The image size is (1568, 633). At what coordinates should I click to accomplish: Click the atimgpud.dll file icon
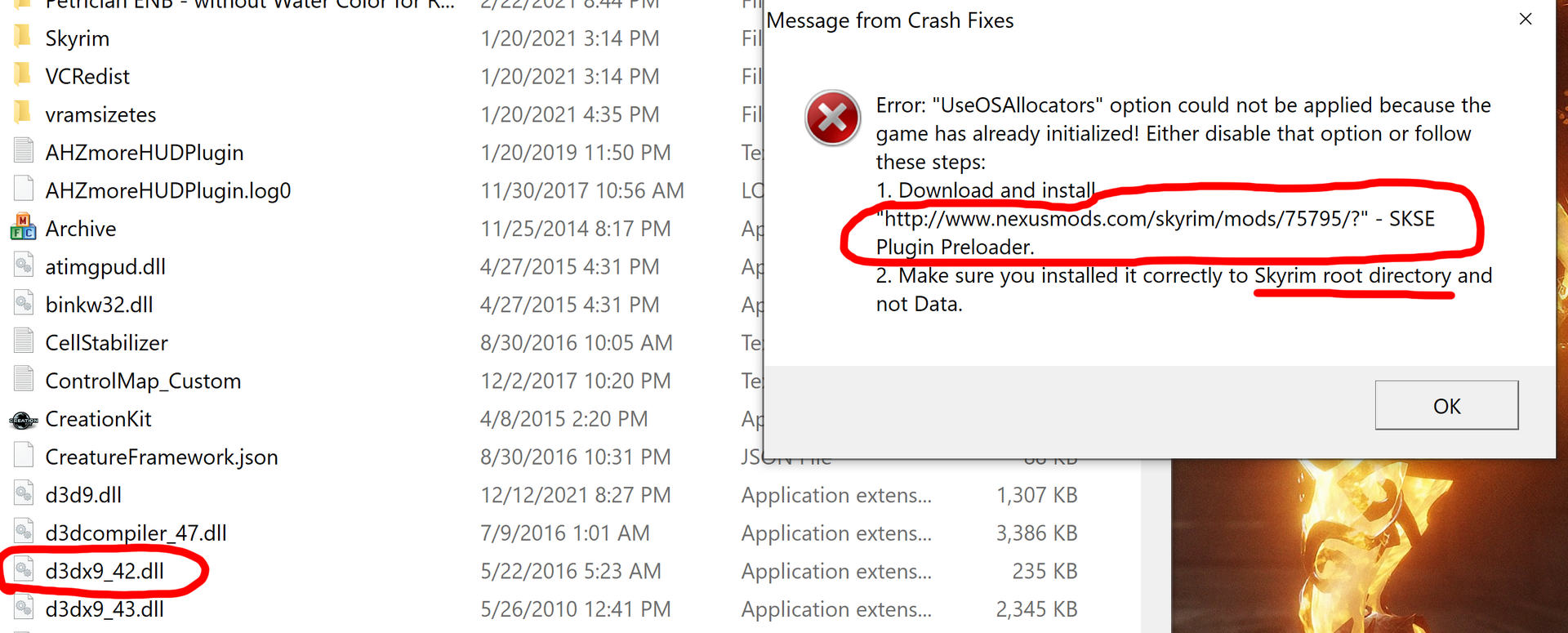tap(24, 265)
